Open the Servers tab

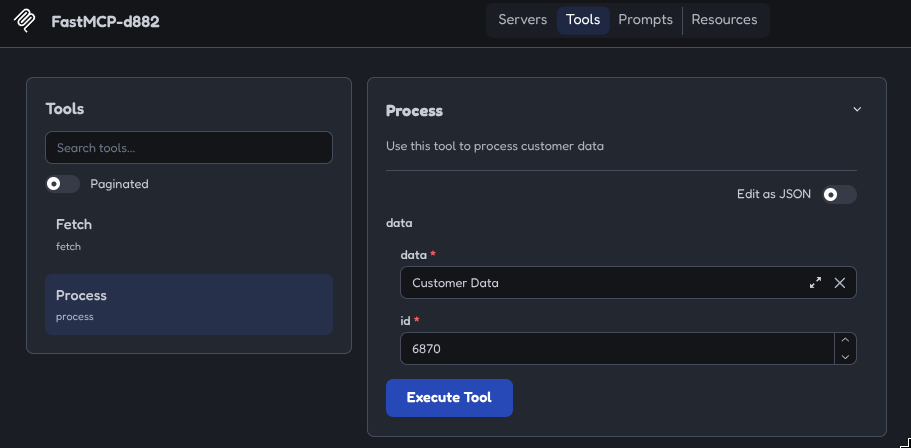522,20
